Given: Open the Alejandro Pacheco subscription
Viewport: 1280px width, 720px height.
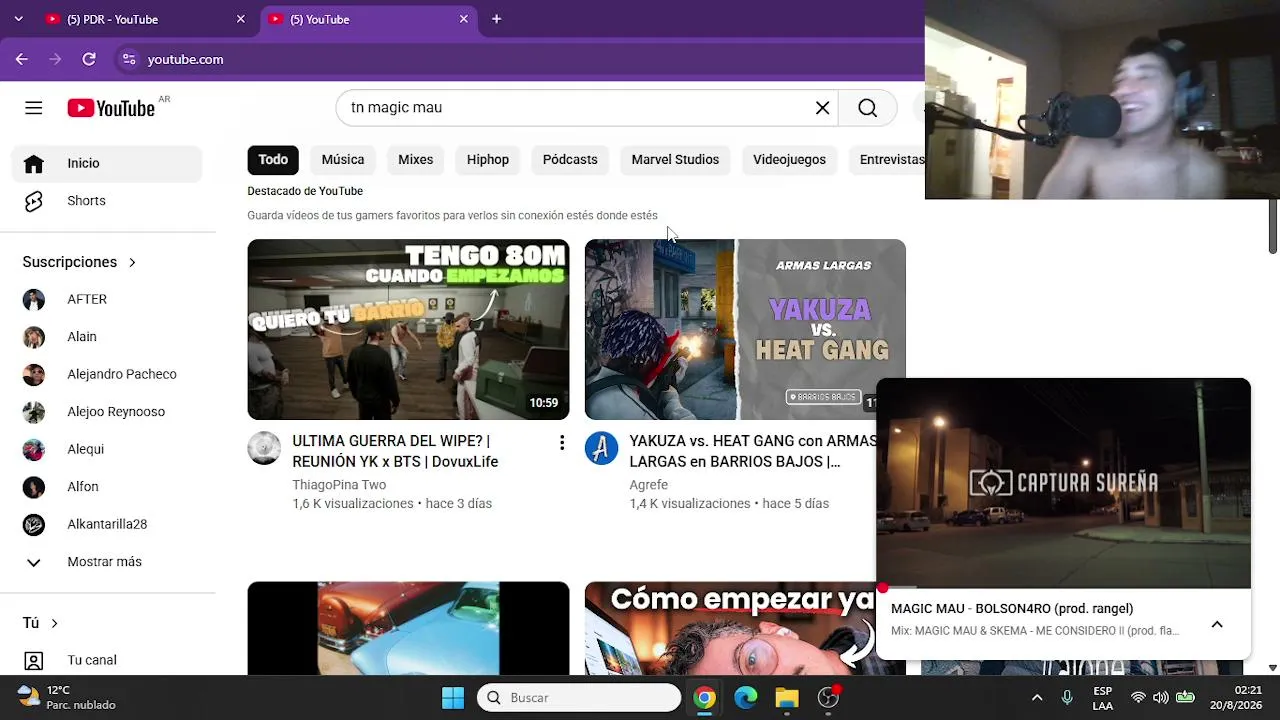Looking at the screenshot, I should [107, 374].
